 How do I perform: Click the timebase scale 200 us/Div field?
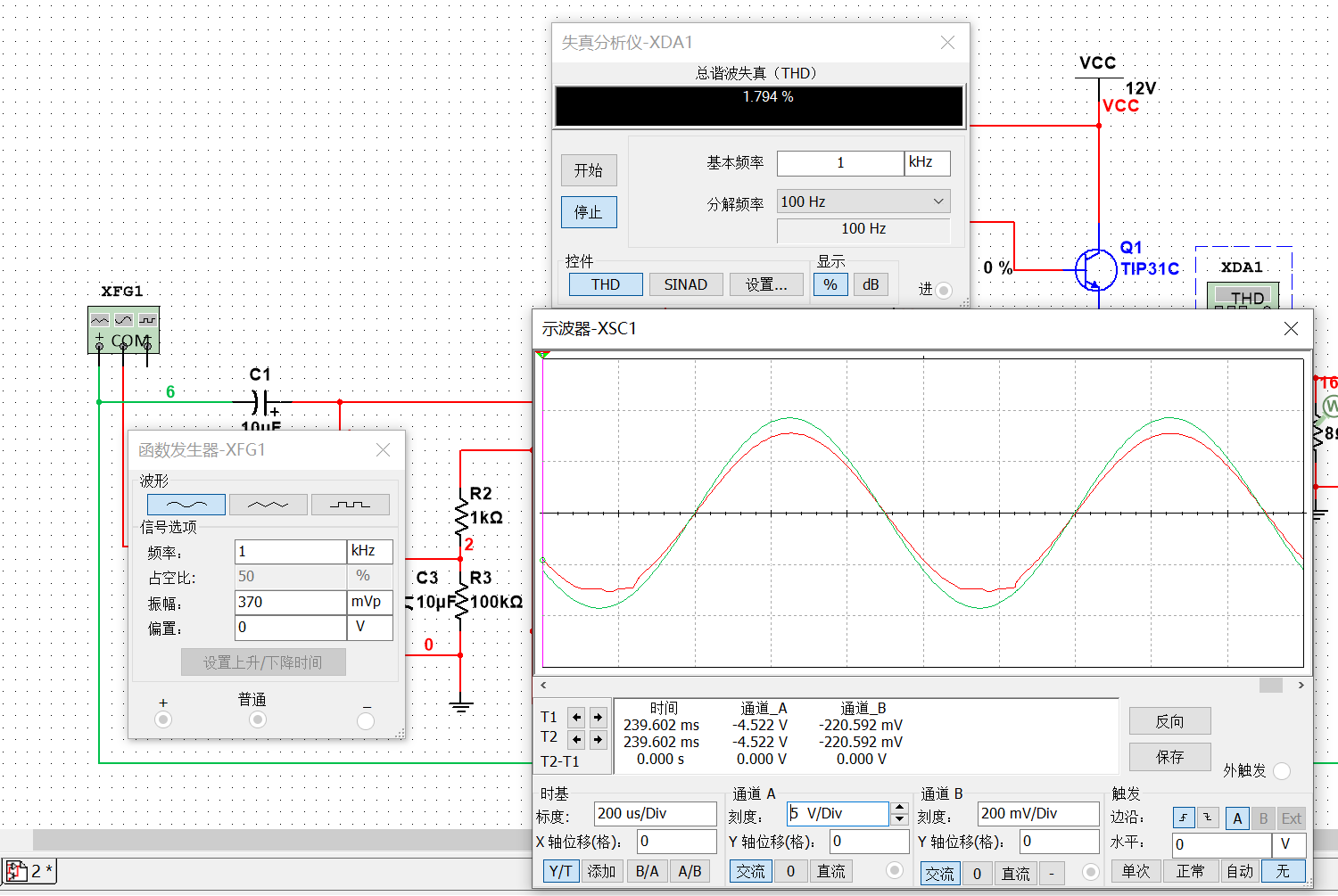click(656, 813)
